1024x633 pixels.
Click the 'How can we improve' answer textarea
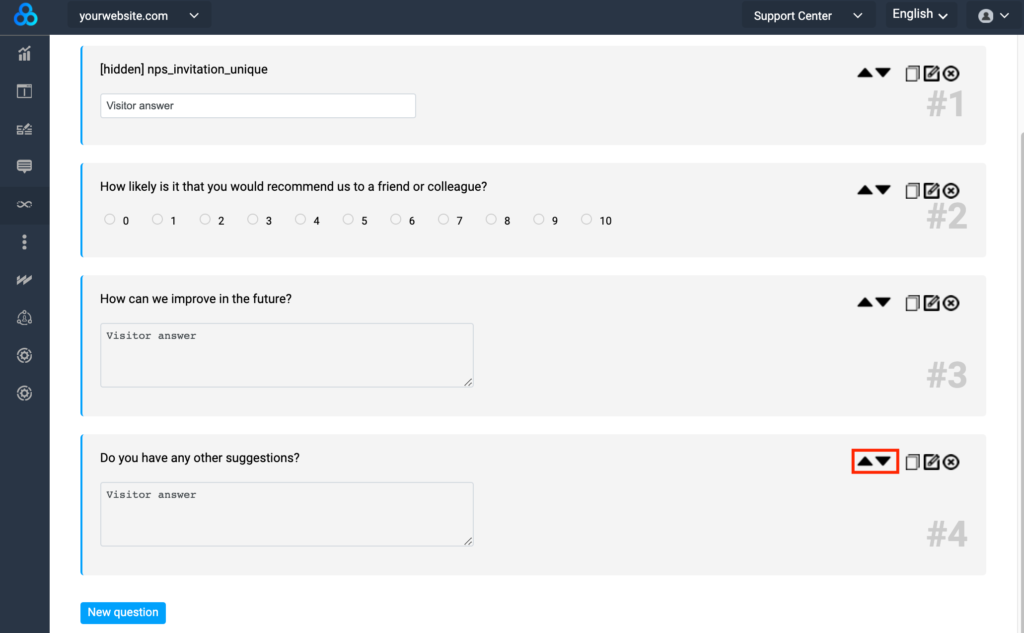coord(286,355)
